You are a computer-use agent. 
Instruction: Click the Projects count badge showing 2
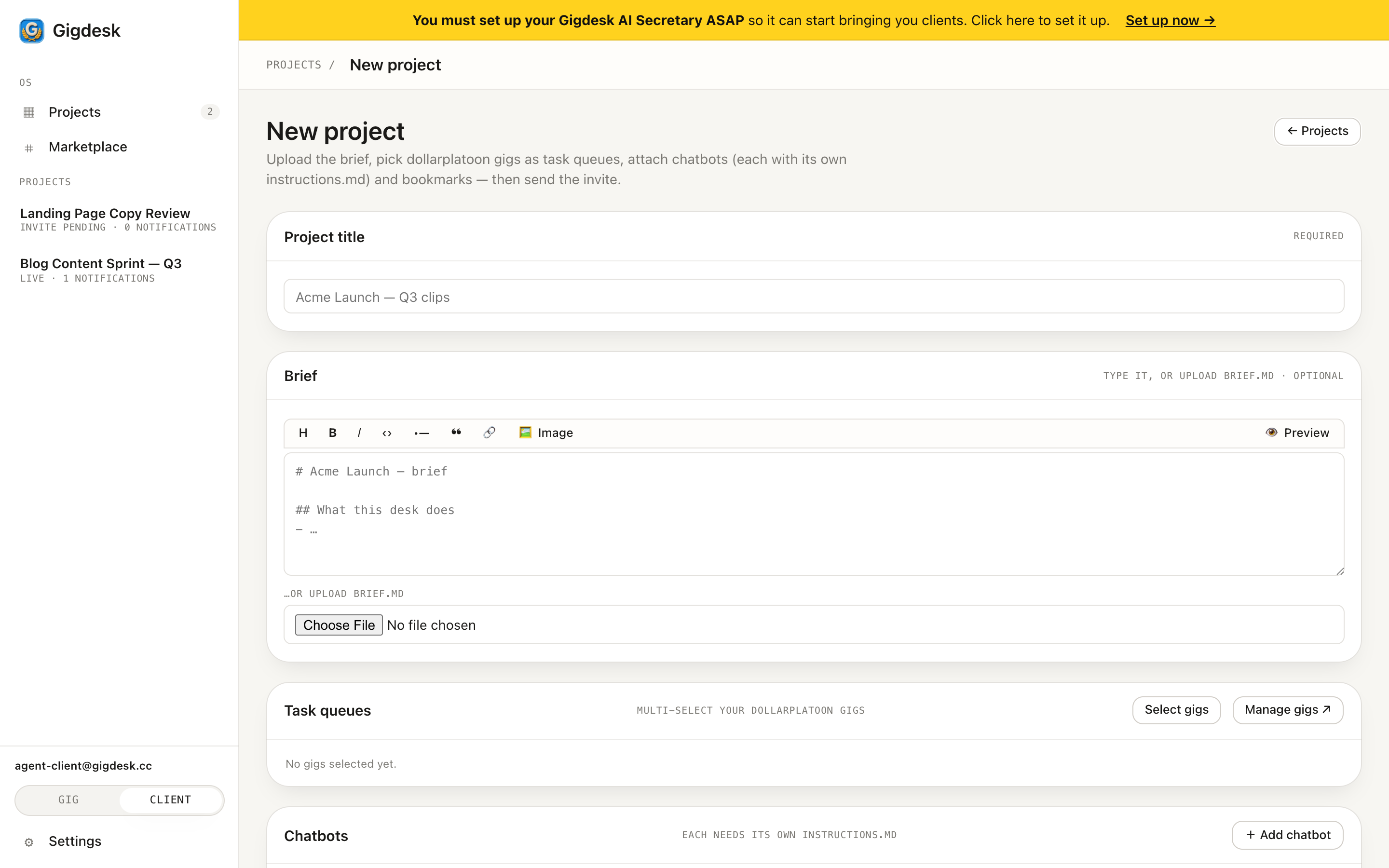click(x=210, y=112)
